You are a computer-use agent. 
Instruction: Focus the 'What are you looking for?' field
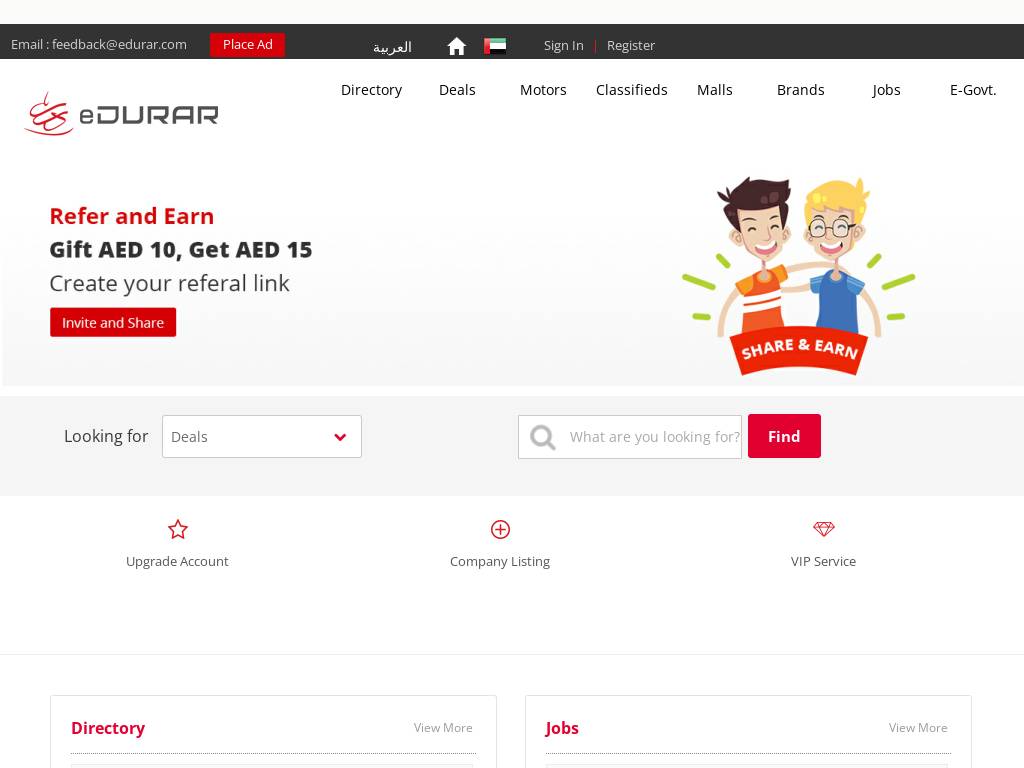[x=654, y=437]
